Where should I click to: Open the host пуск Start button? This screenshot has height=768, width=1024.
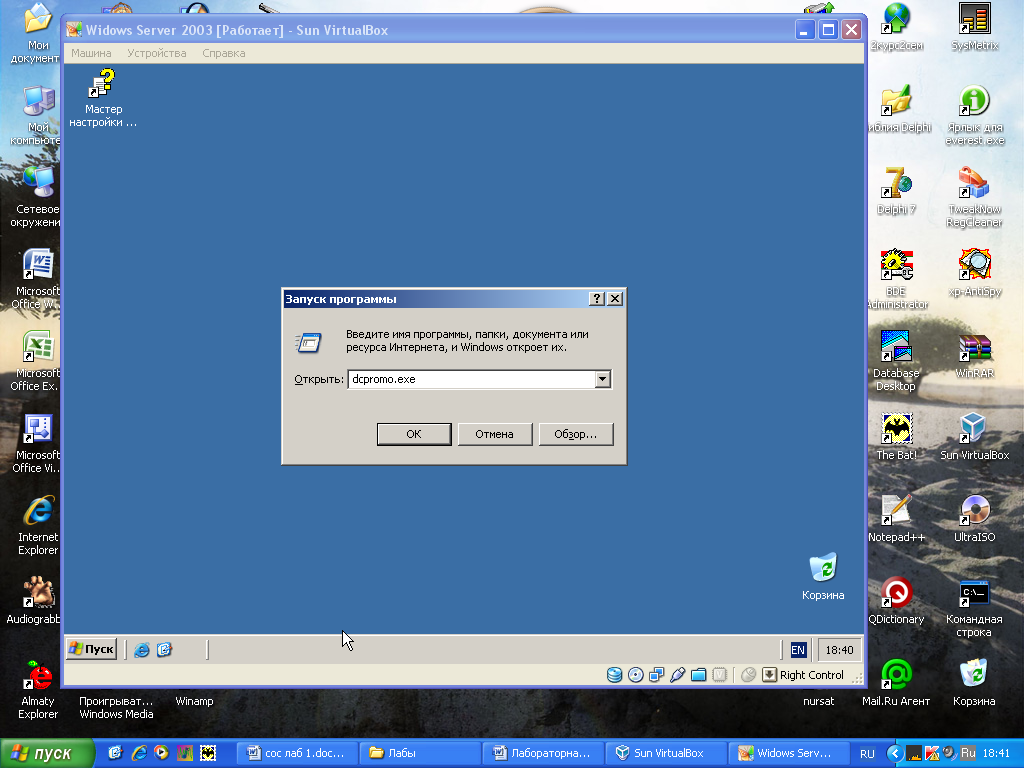click(x=46, y=753)
